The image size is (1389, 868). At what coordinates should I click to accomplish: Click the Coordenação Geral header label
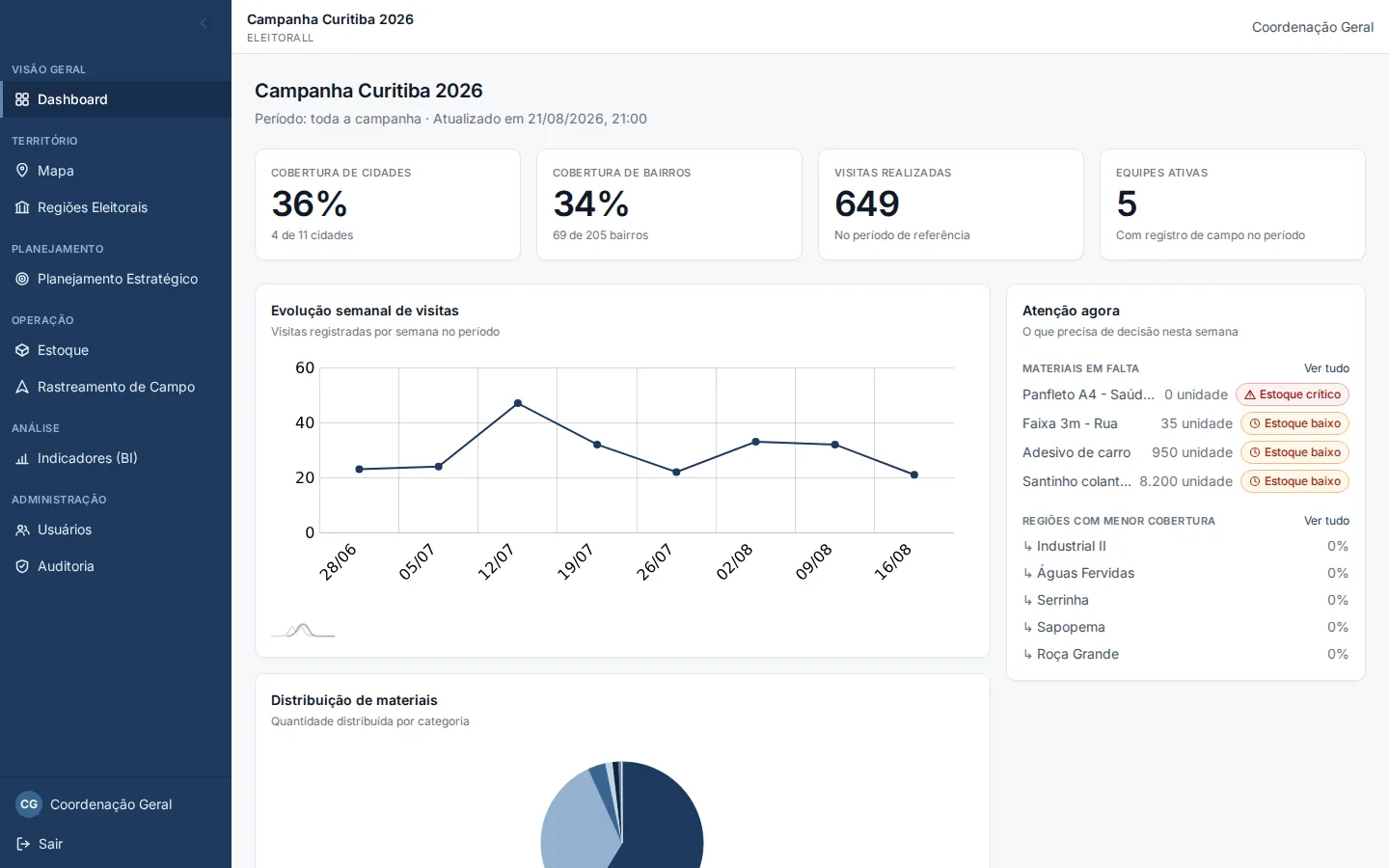pyautogui.click(x=1313, y=27)
